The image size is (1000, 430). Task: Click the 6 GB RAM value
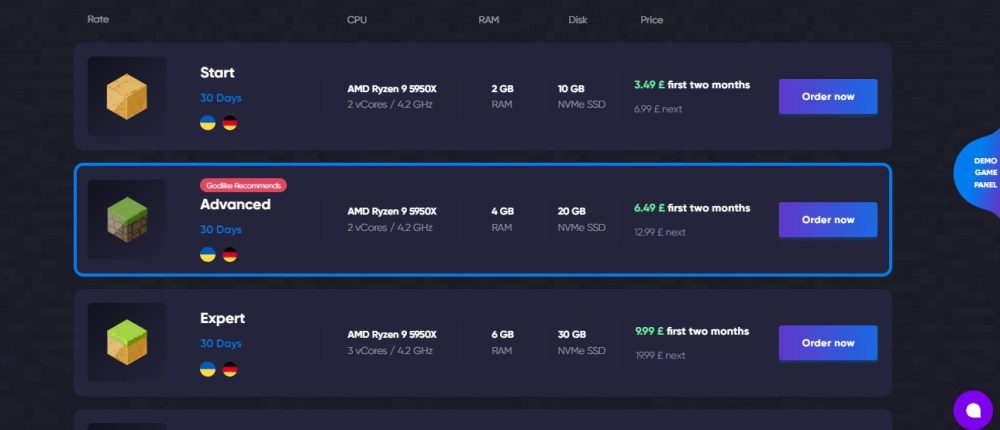click(x=502, y=334)
